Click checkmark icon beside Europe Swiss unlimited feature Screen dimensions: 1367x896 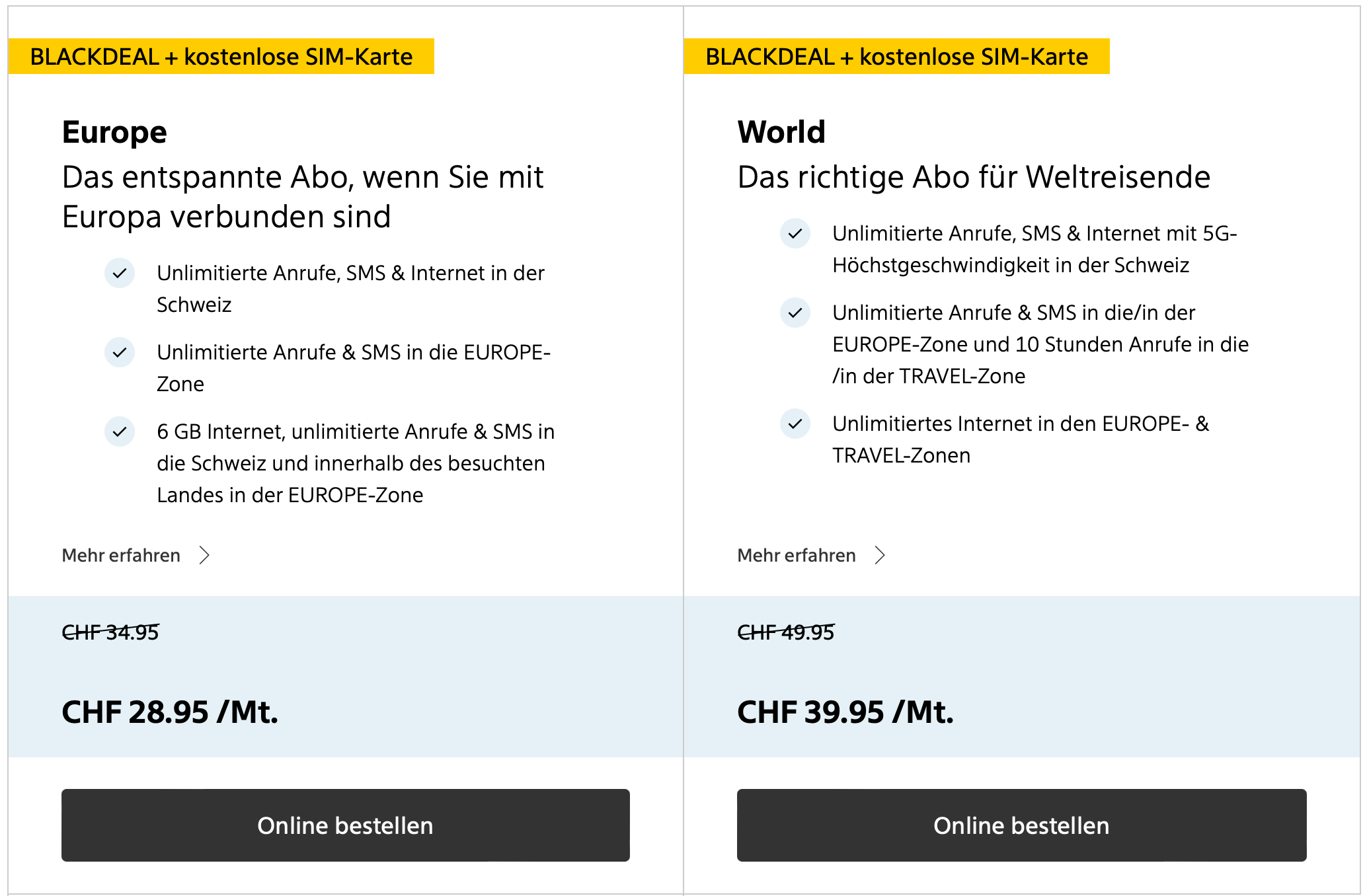[x=120, y=273]
